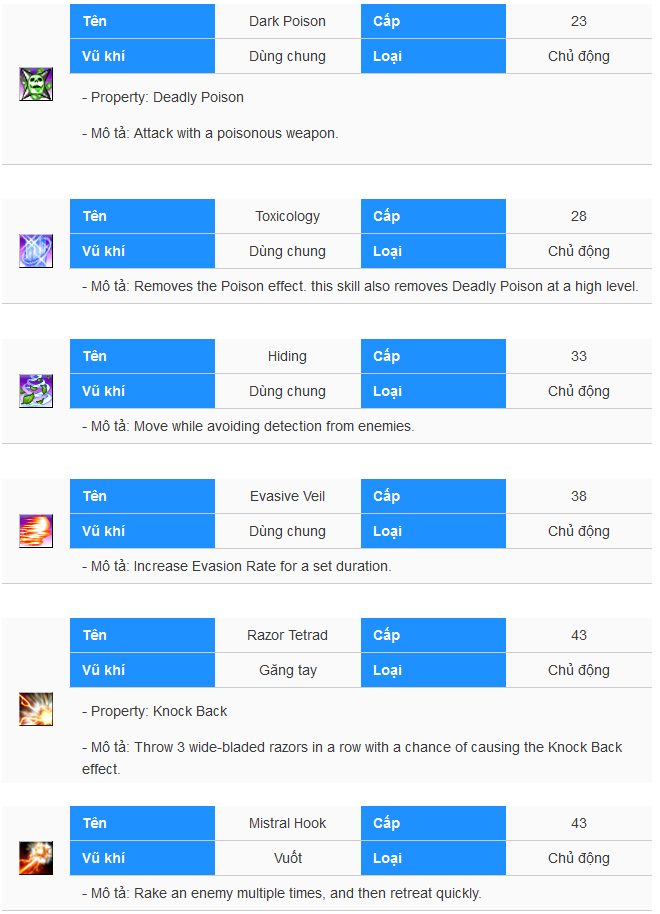Select the Evasive Veil flame icon
This screenshot has width=660, height=914.
click(x=36, y=531)
